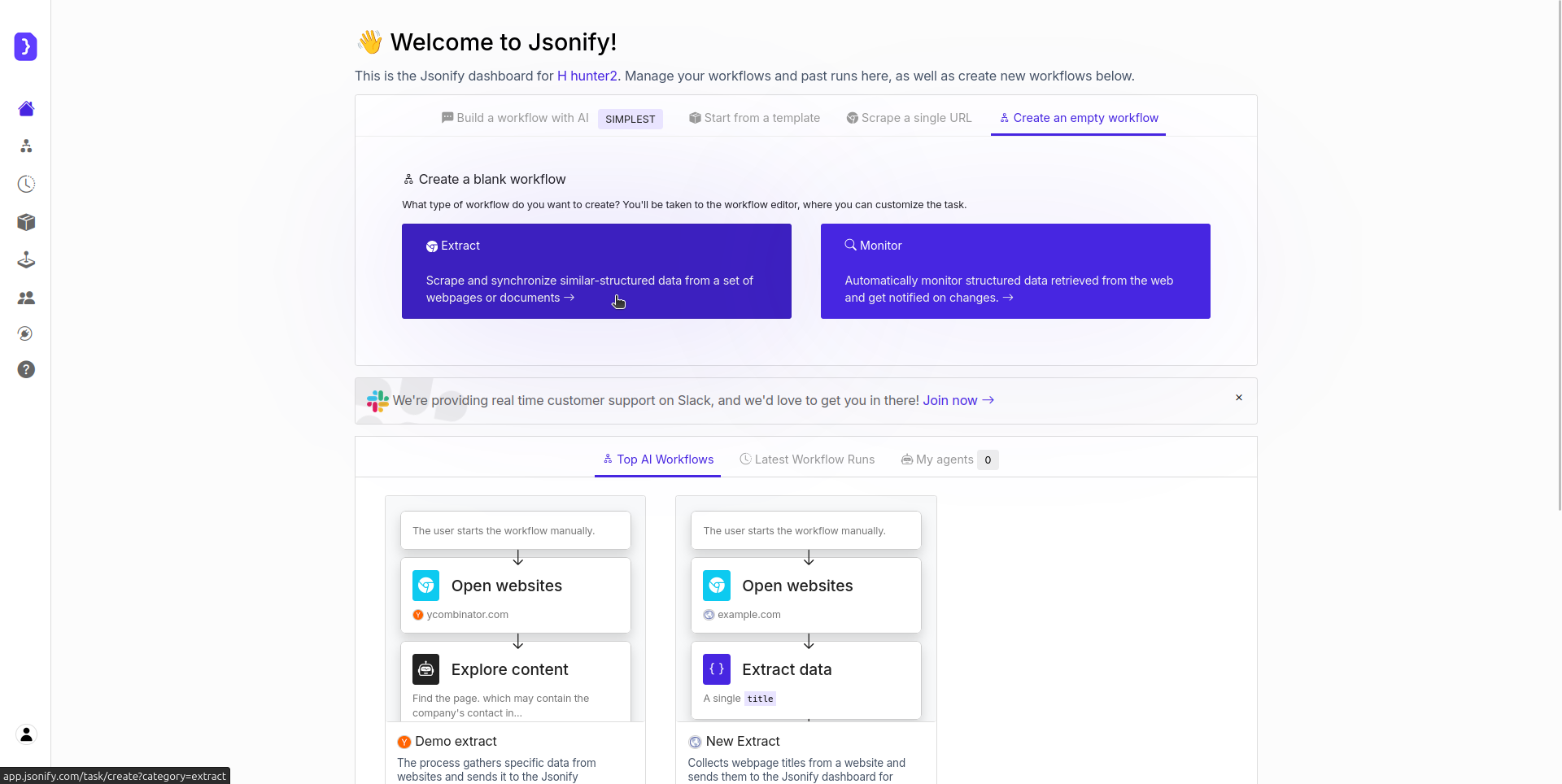Image resolution: width=1562 pixels, height=784 pixels.
Task: Select the Extract workflow type card
Action: [596, 271]
